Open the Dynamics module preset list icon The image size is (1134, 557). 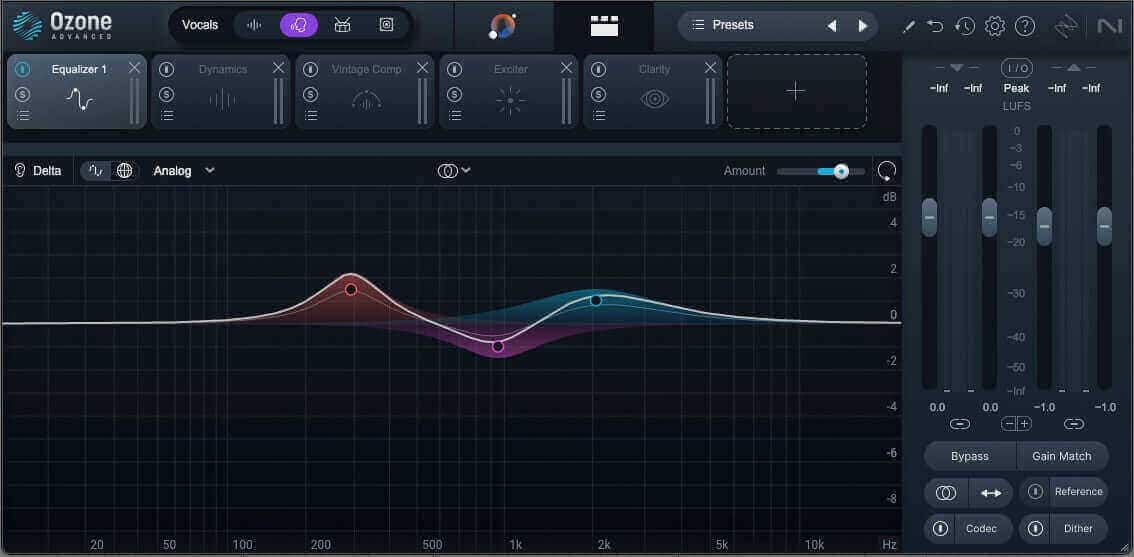point(167,115)
